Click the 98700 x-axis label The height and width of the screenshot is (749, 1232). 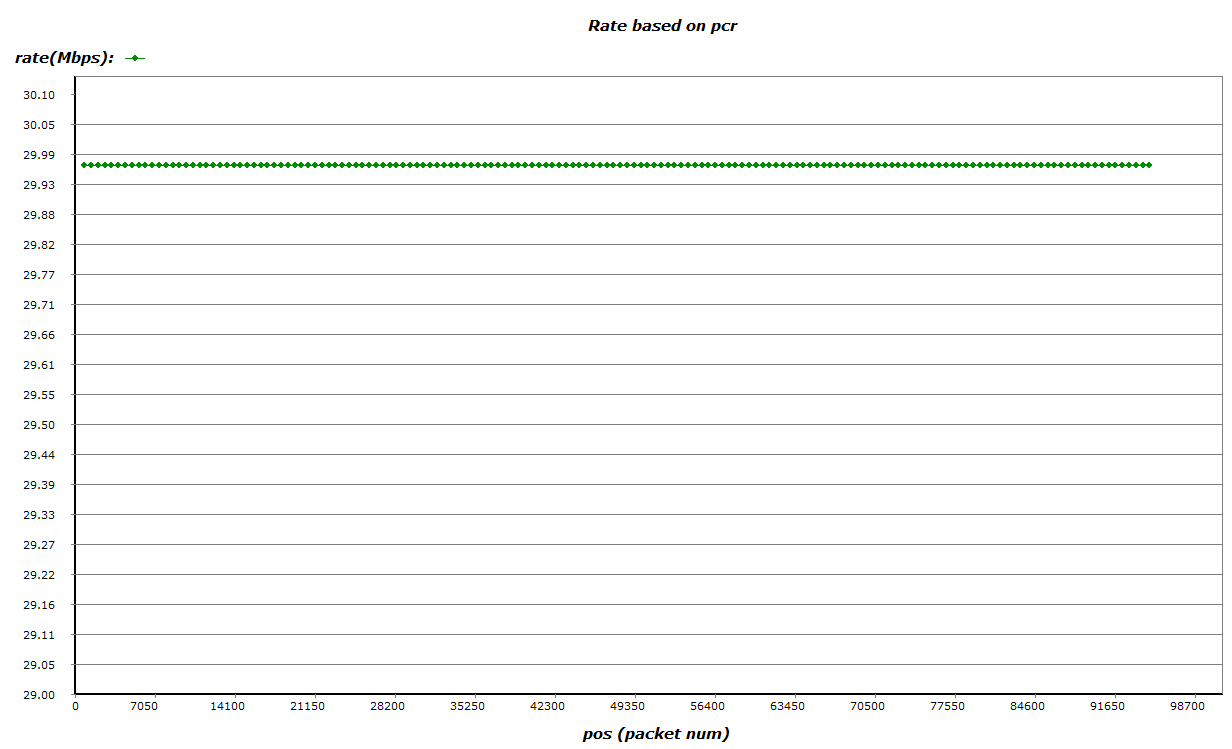1188,707
